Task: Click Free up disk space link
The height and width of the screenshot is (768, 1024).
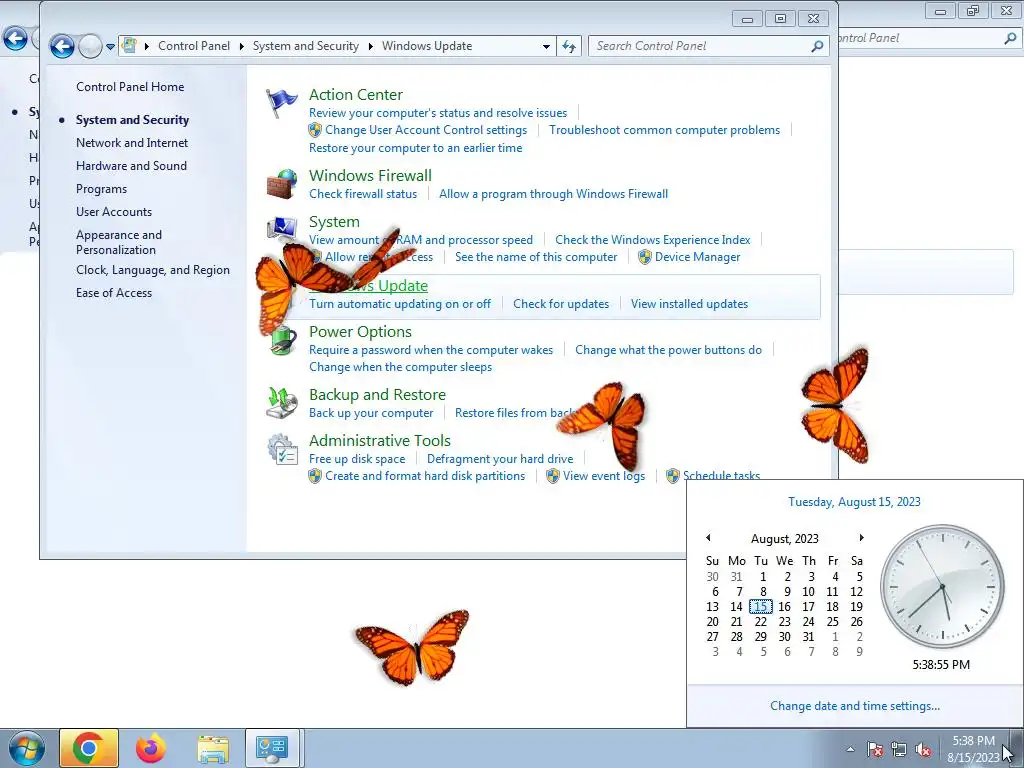Action: click(x=357, y=459)
